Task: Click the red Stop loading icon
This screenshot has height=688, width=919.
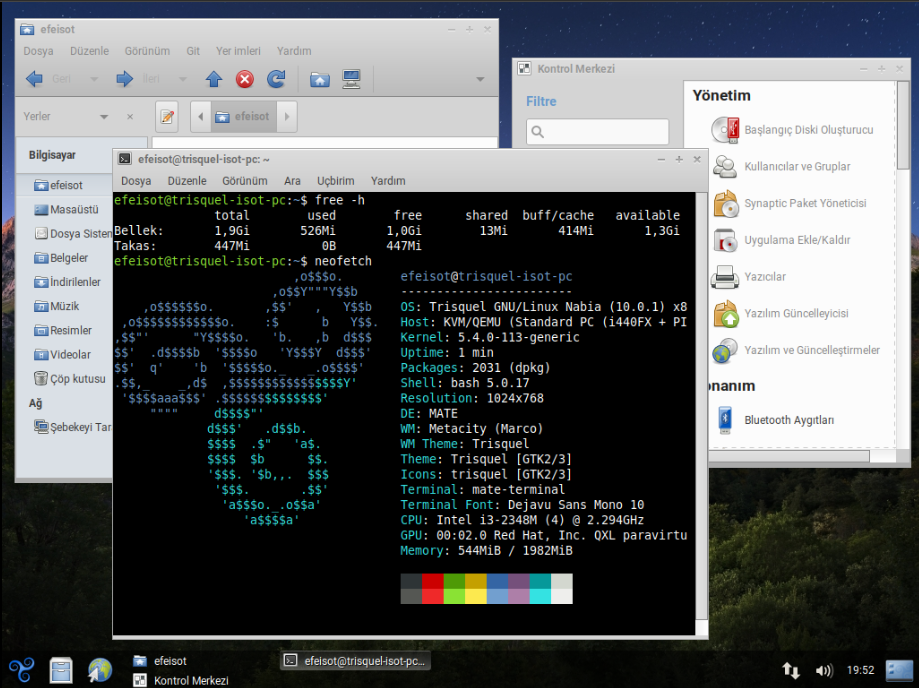Action: tap(244, 79)
